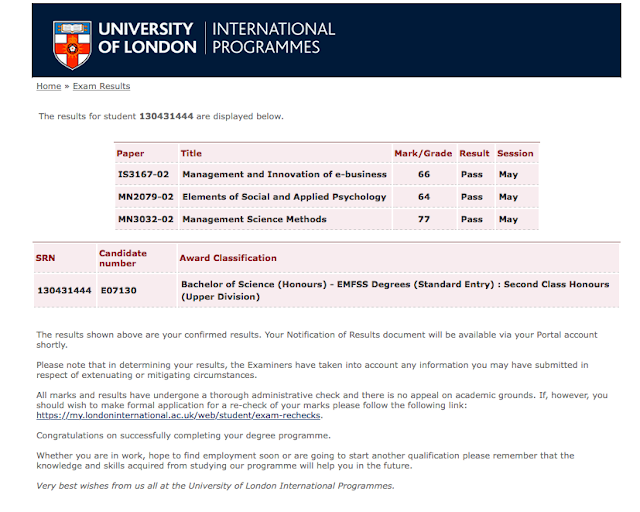Click the Very best wishes closing line
This screenshot has width=640, height=512.
point(215,486)
